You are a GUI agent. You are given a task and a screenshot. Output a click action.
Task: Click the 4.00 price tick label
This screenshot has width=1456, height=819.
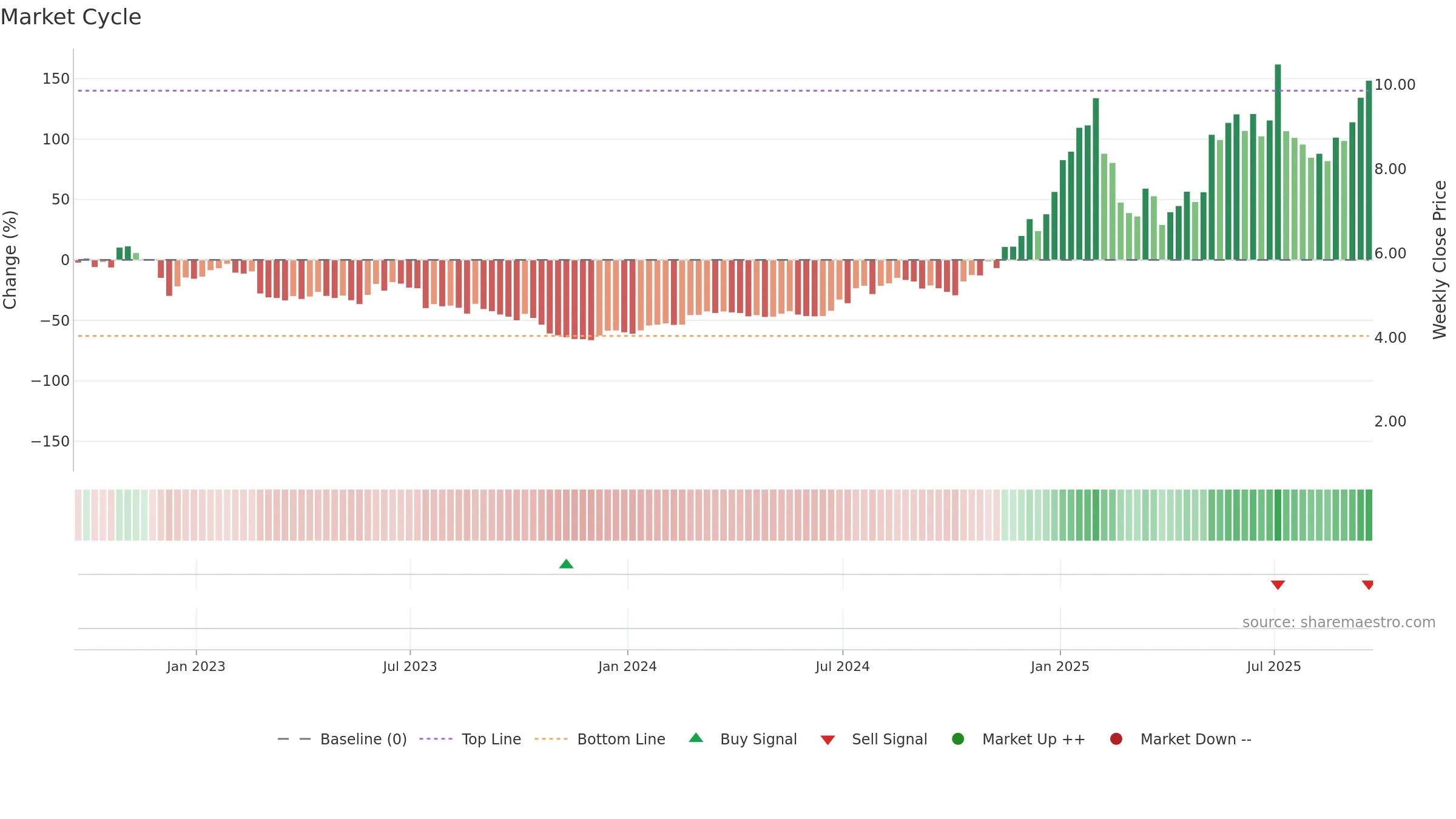(1390, 337)
